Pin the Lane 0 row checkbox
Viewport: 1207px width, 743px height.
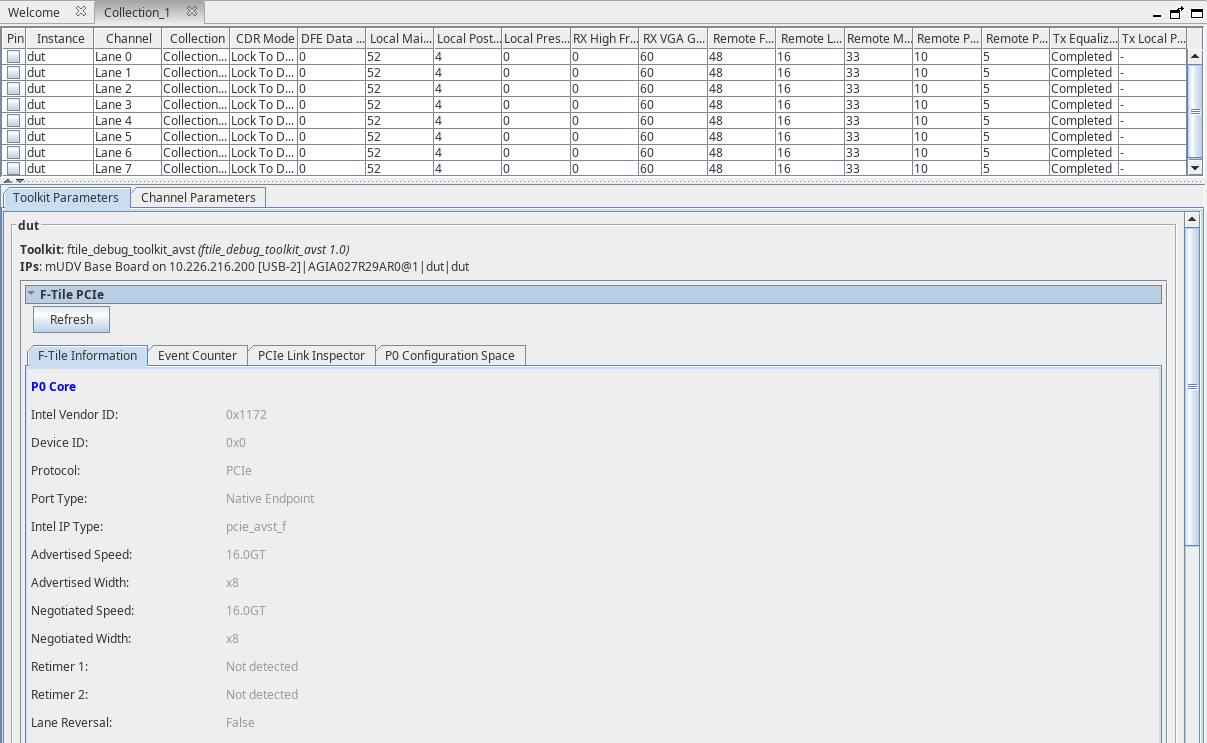(13, 57)
